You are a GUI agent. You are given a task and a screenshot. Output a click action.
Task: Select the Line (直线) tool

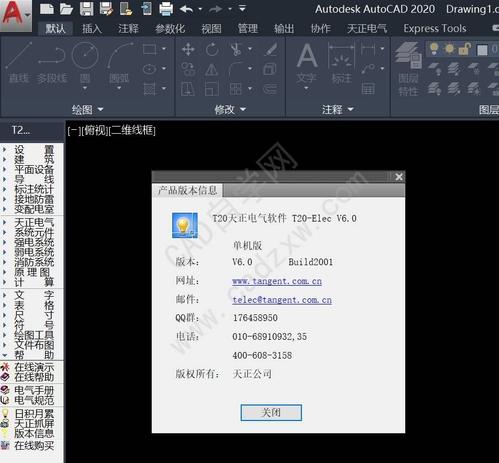19,62
